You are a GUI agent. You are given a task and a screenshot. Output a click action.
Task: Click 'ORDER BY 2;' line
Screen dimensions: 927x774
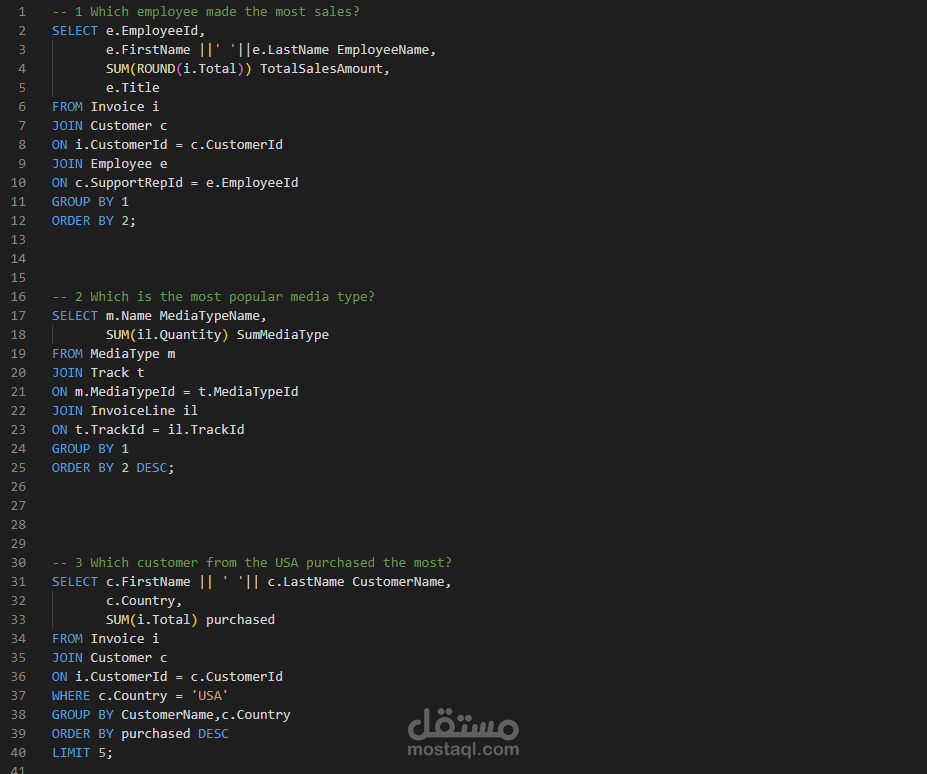point(93,221)
